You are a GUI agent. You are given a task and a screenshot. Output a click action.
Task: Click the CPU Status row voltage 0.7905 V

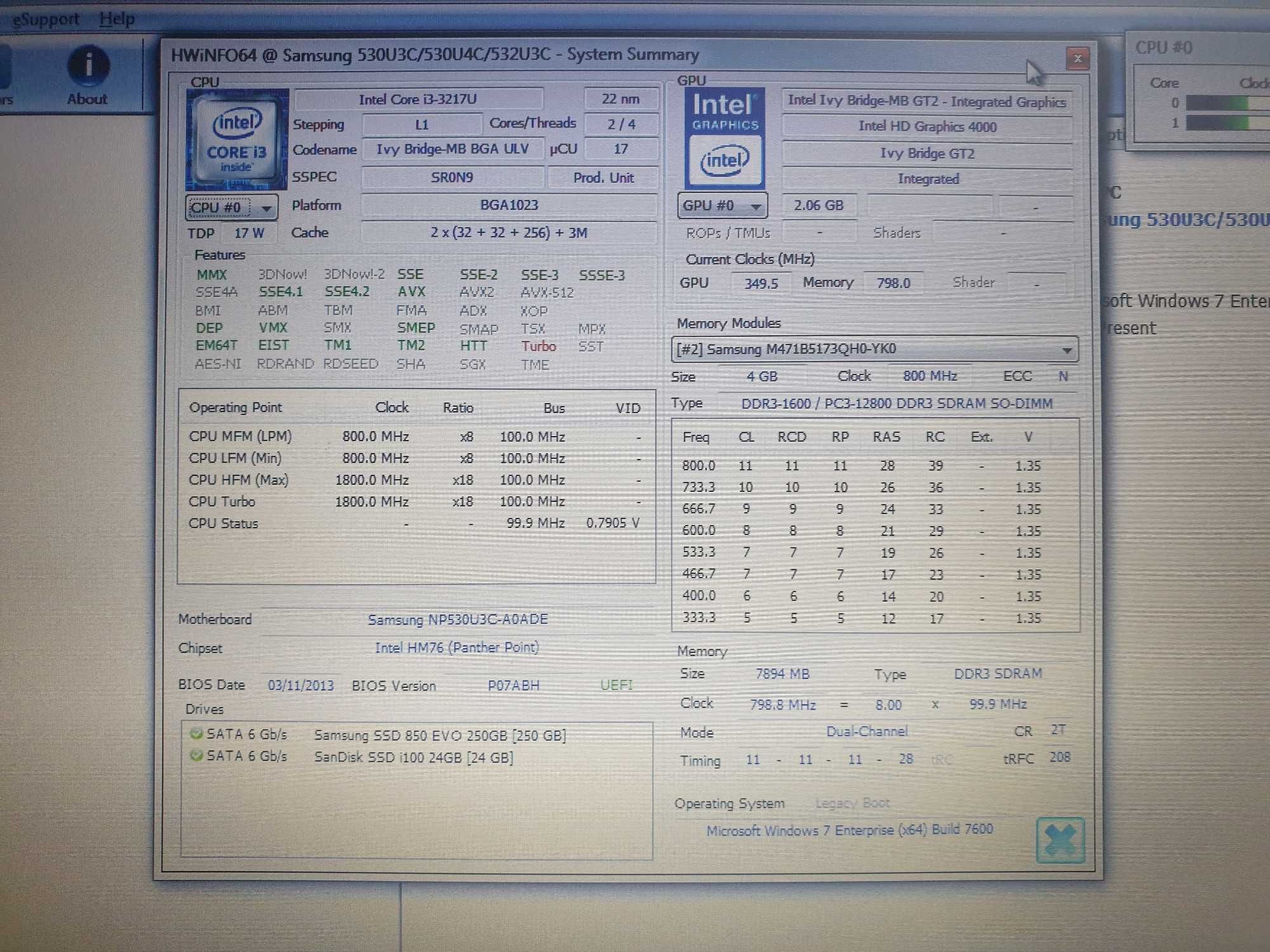613,523
